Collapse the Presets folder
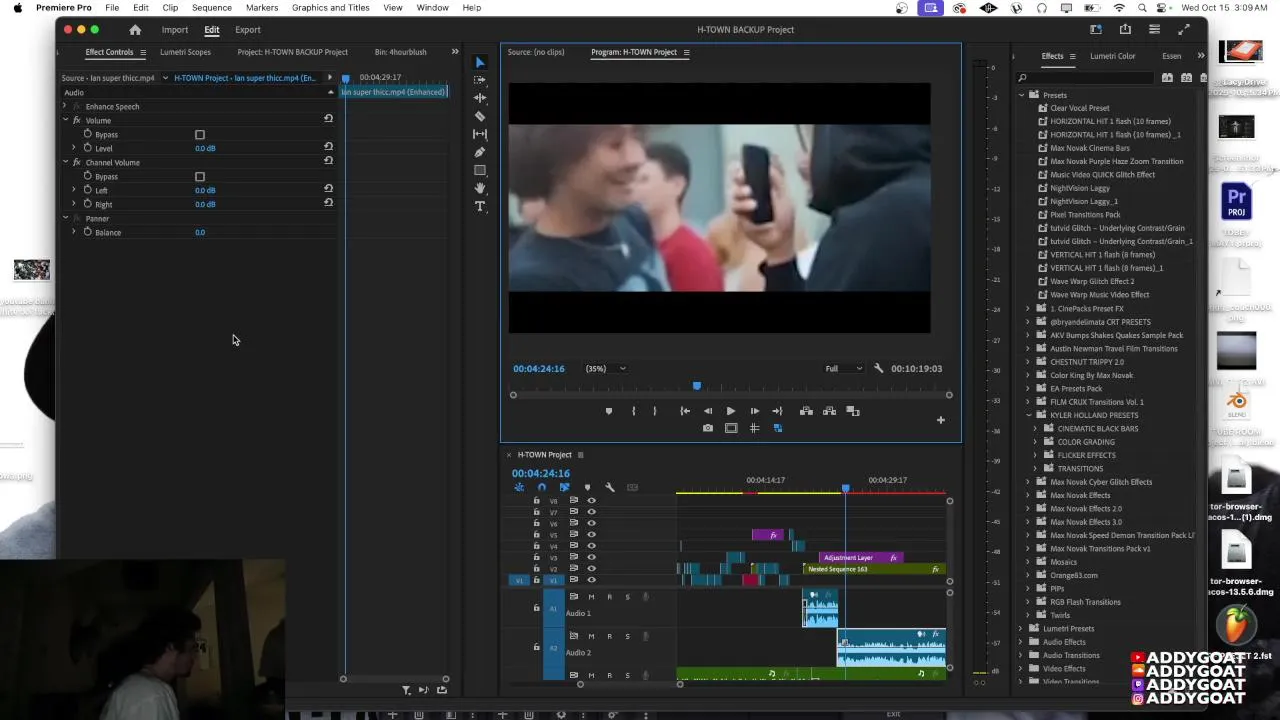The image size is (1280, 720). (x=1022, y=95)
